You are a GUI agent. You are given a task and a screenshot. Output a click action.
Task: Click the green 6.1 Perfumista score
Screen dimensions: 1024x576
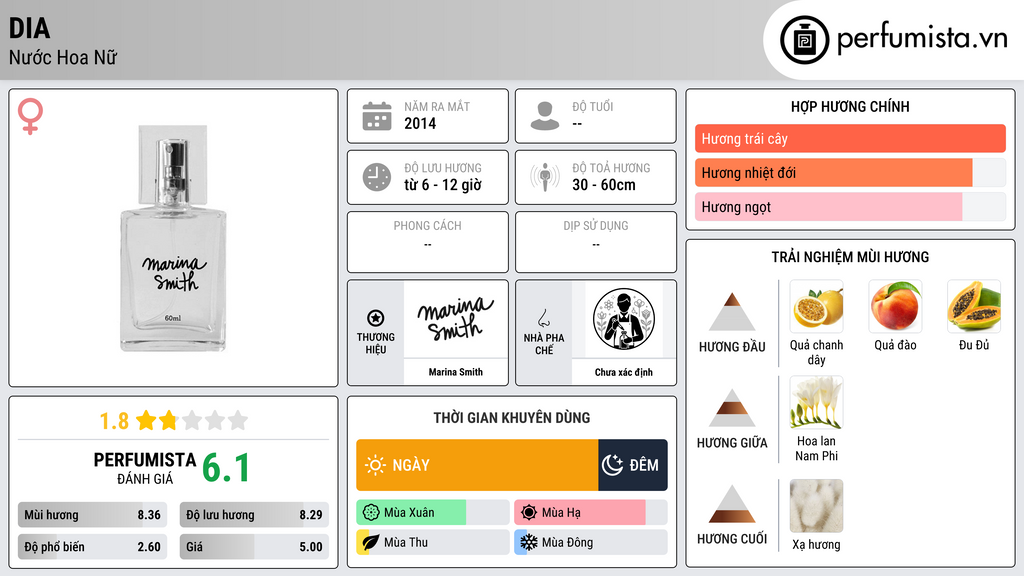pyautogui.click(x=226, y=468)
